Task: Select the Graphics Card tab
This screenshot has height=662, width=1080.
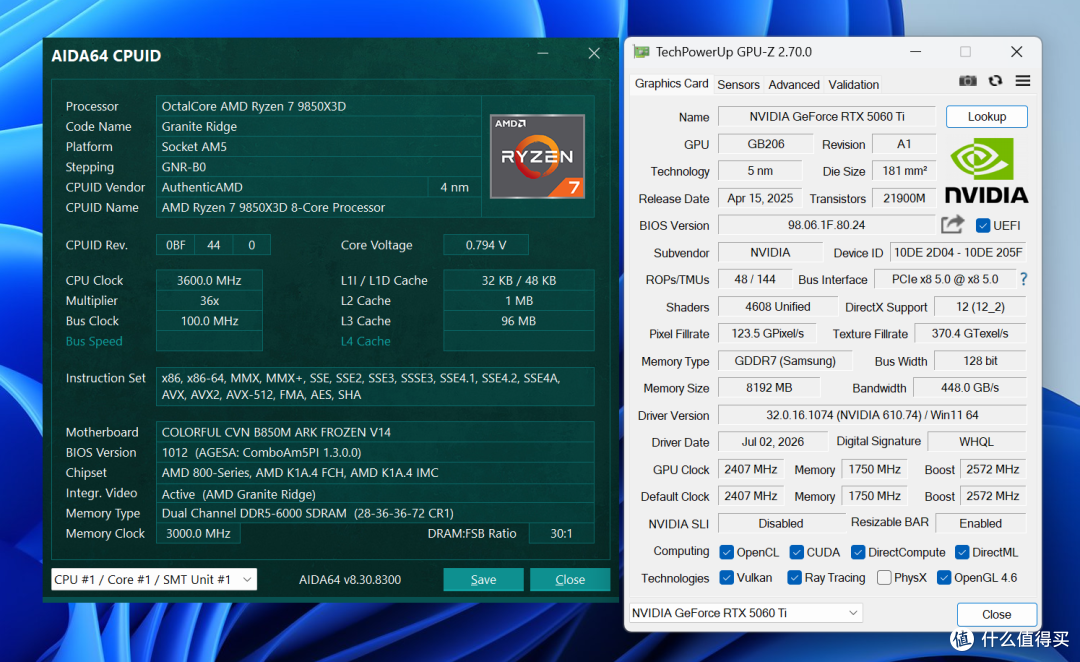Action: pyautogui.click(x=671, y=83)
